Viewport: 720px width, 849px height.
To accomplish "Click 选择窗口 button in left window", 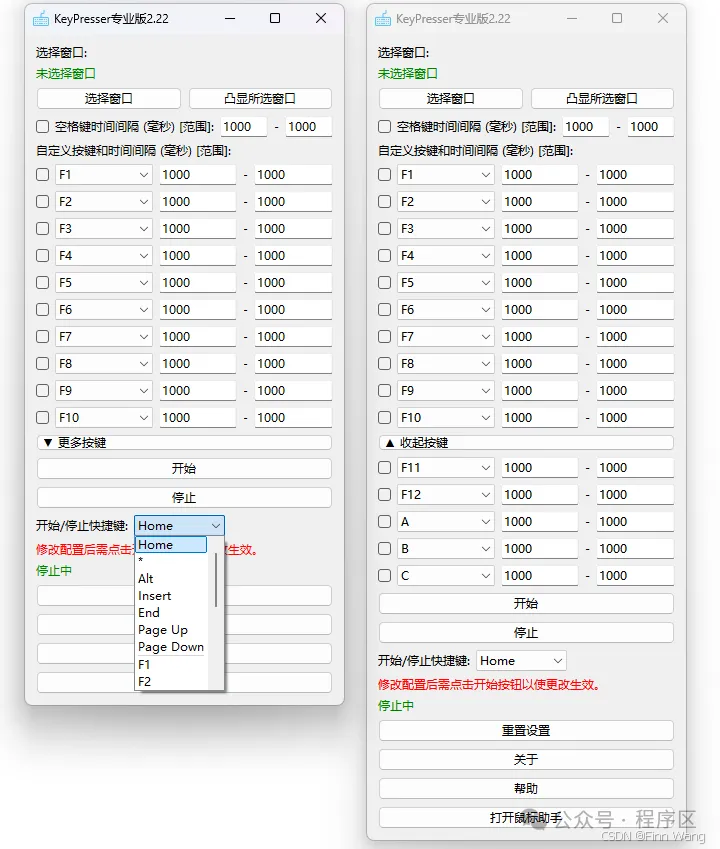I will pos(109,99).
